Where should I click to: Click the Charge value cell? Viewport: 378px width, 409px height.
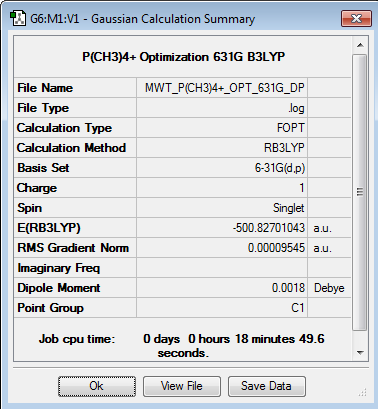point(222,188)
